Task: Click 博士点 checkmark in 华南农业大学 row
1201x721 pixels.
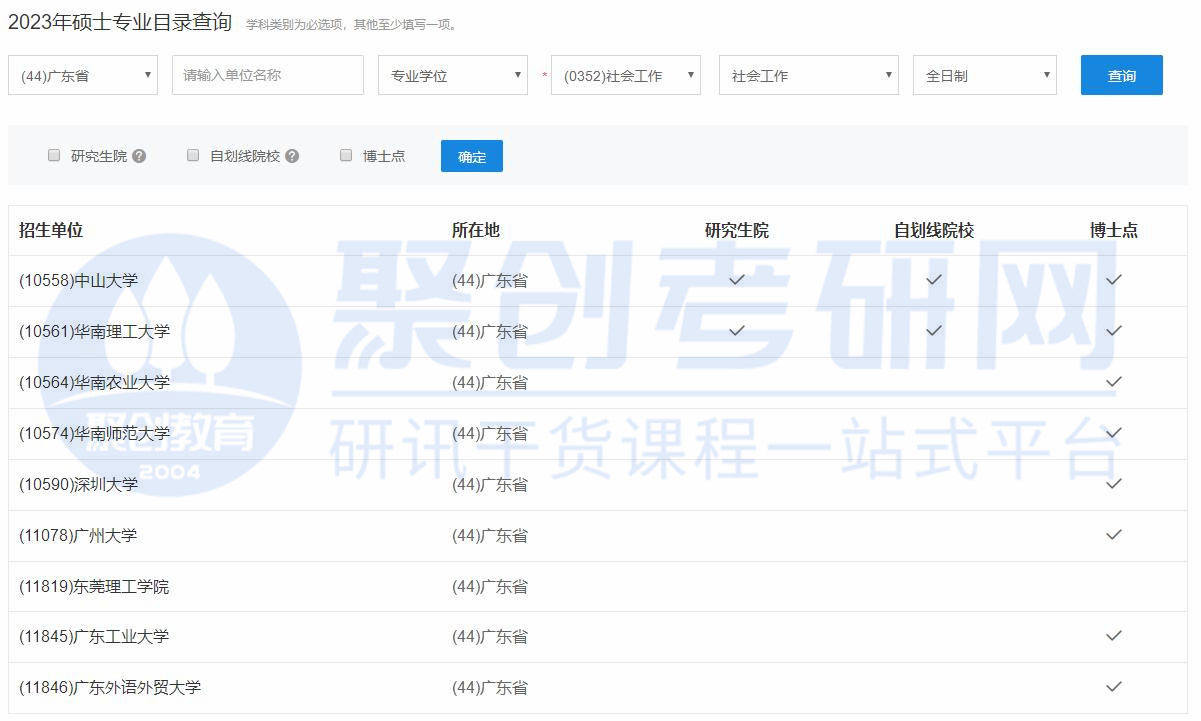Action: click(1114, 382)
